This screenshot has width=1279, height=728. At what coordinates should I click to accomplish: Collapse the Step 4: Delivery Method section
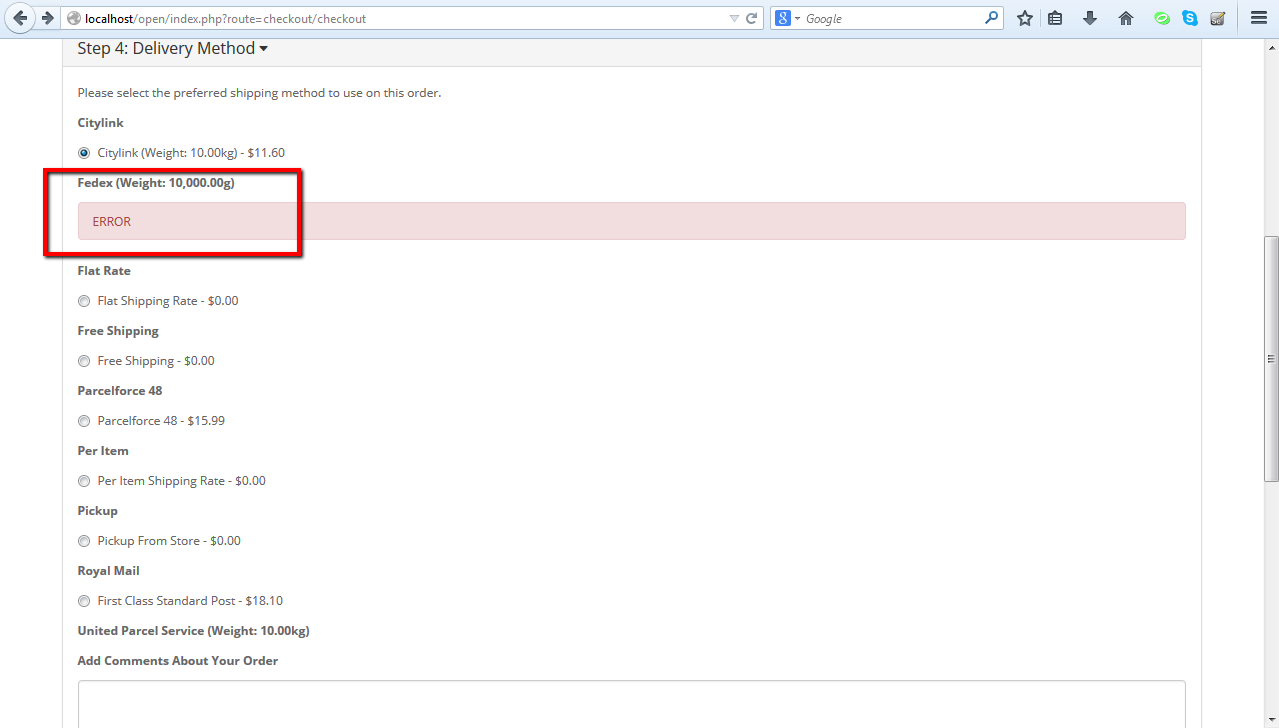click(173, 48)
